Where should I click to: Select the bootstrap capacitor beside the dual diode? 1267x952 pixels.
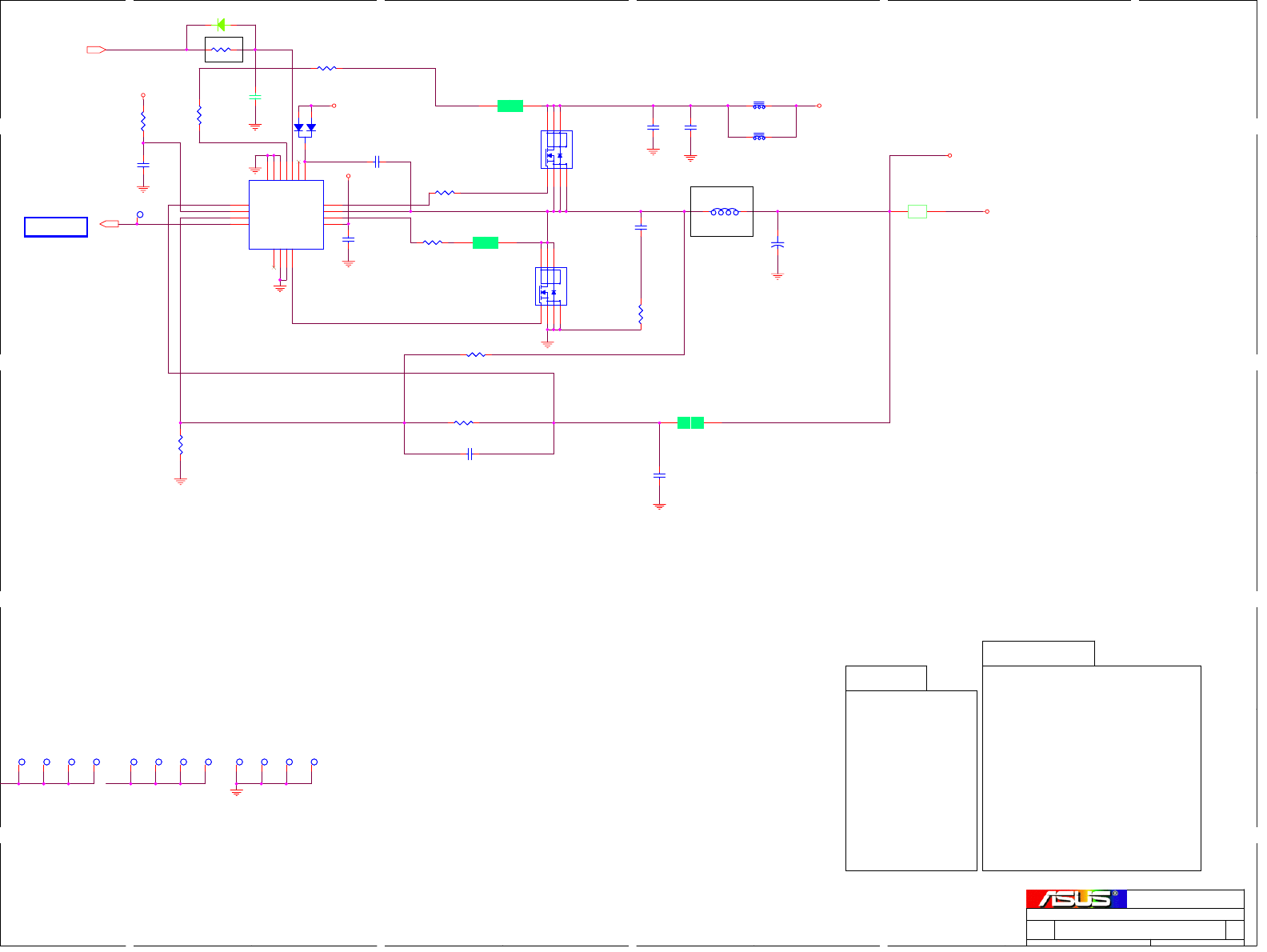[x=376, y=162]
